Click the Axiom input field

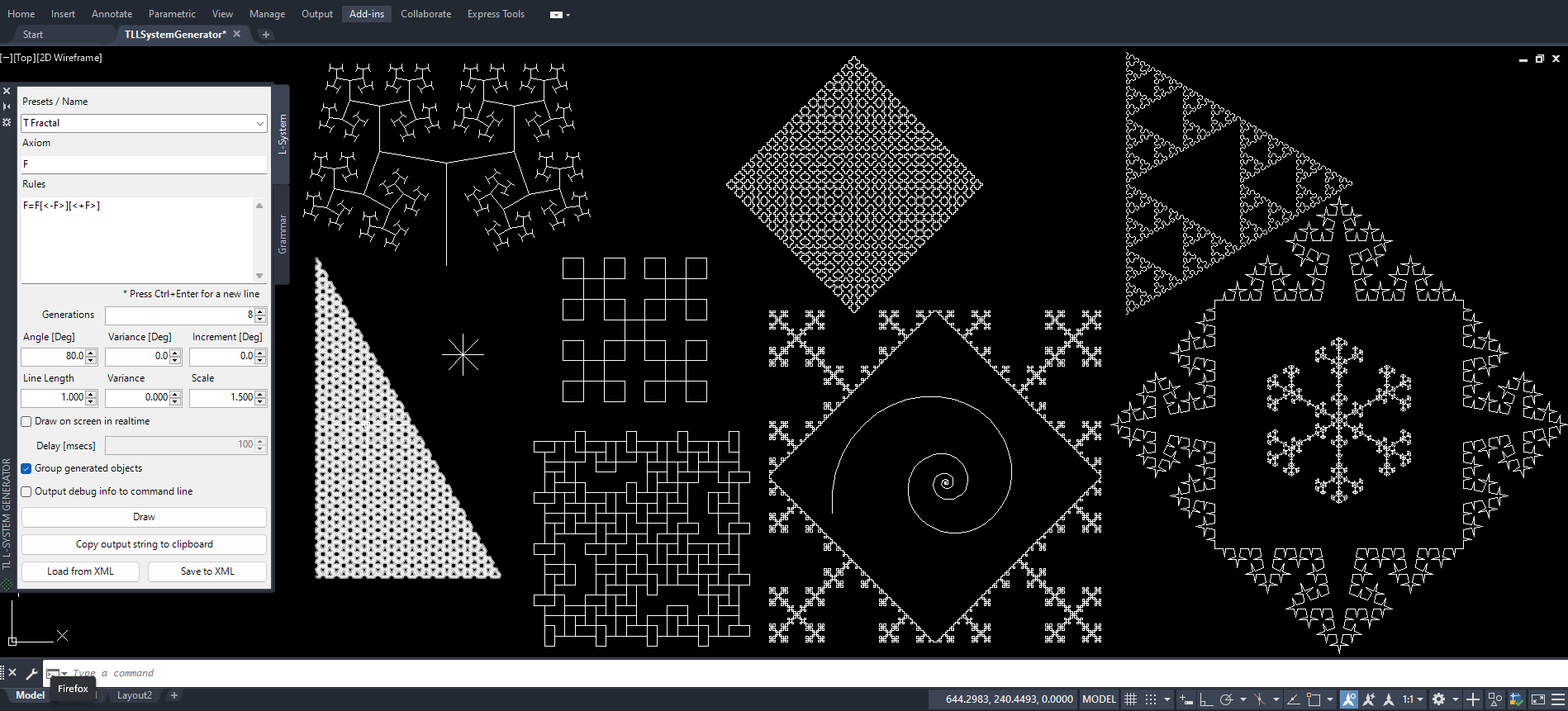point(144,164)
